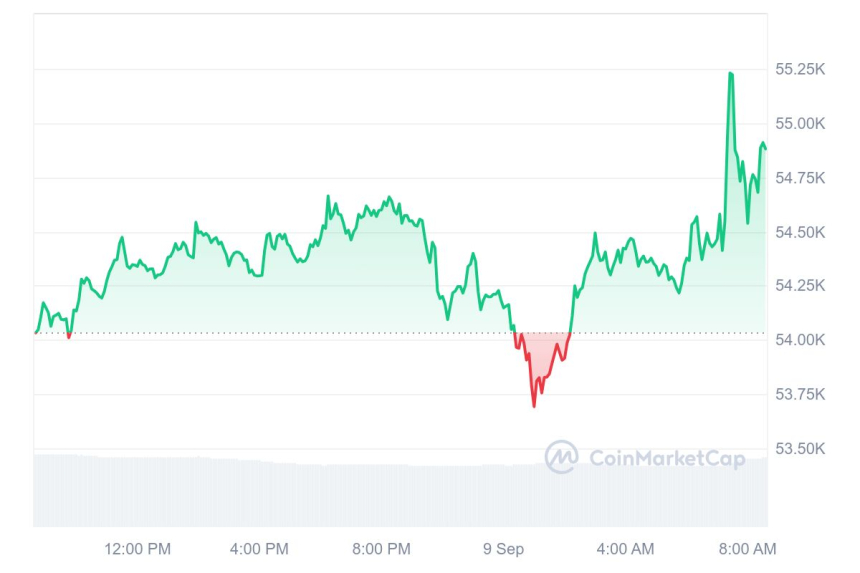The width and height of the screenshot is (860, 573).
Task: Select the 8:00 PM time marker
Action: pos(381,548)
